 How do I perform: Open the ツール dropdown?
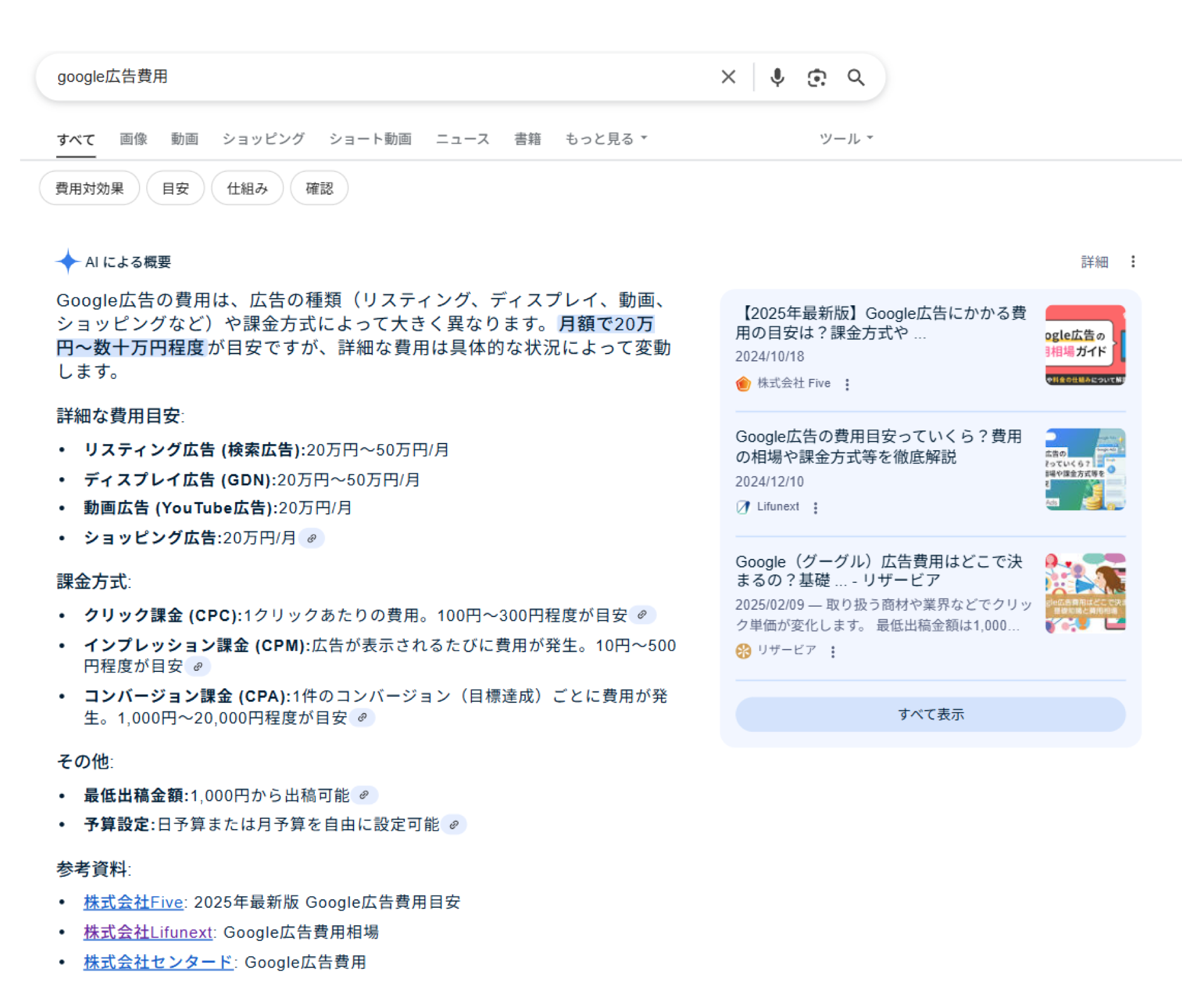pyautogui.click(x=846, y=138)
